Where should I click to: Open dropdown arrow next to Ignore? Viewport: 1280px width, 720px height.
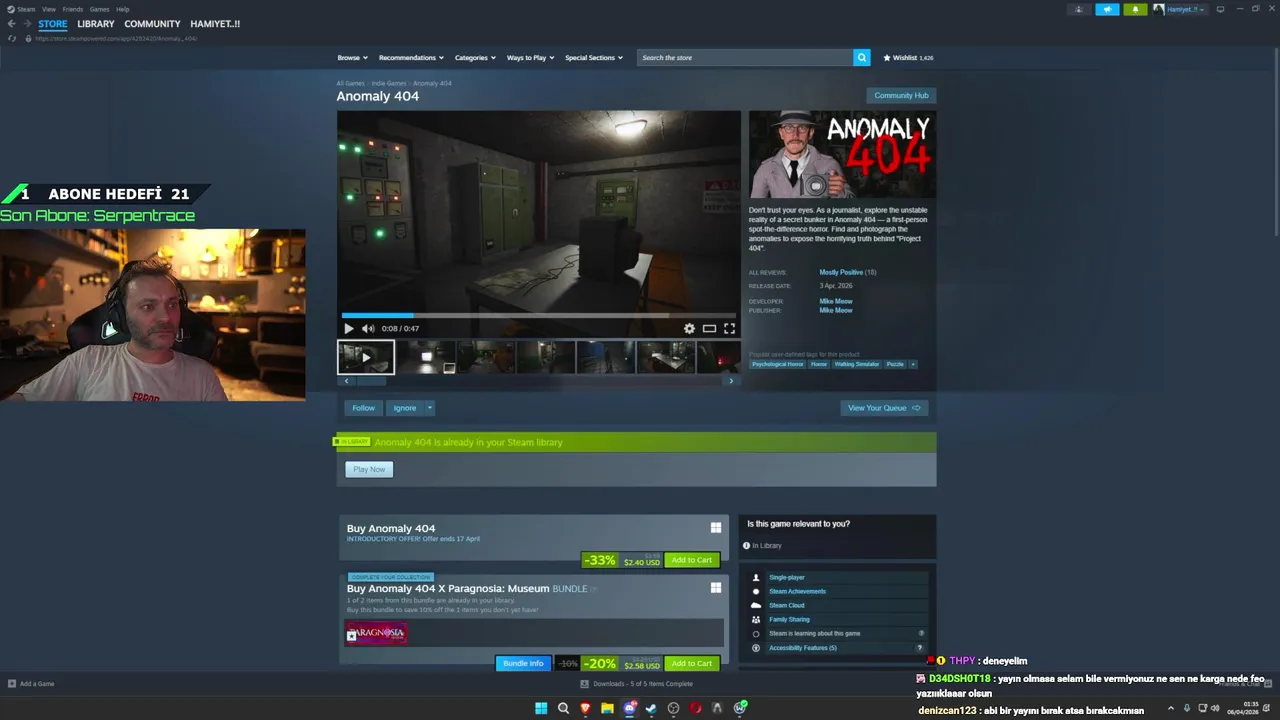430,408
